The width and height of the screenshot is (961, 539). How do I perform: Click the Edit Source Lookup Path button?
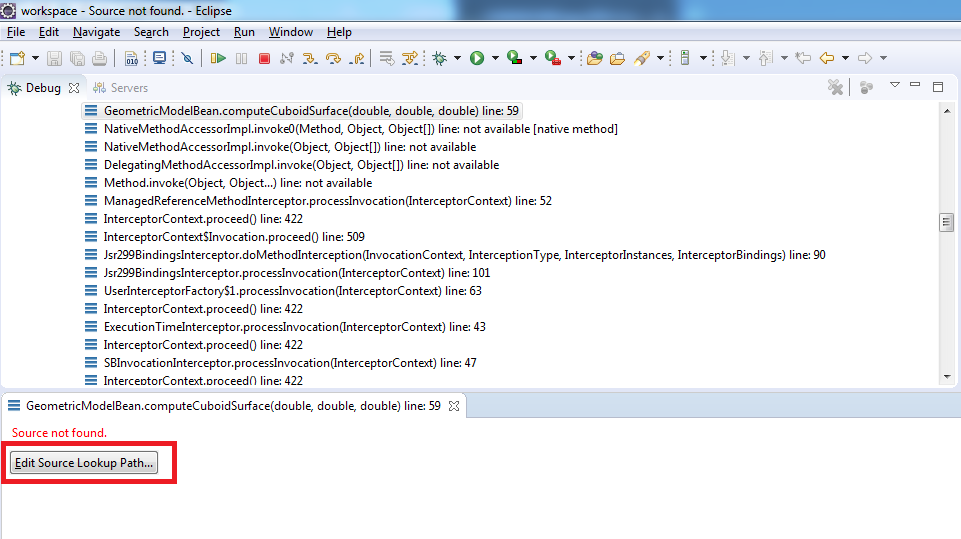coord(84,463)
